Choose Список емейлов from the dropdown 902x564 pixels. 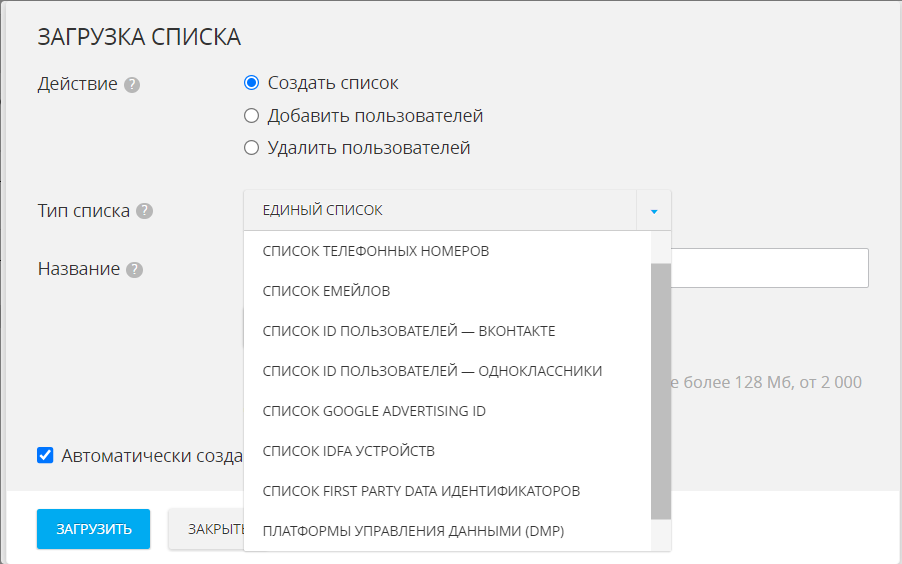(326, 291)
